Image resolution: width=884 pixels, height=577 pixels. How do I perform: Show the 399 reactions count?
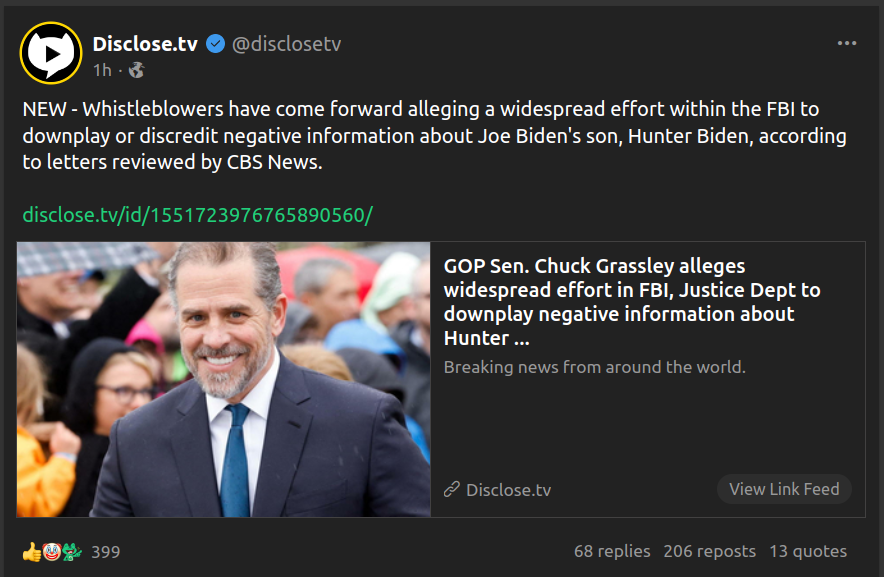pos(106,551)
